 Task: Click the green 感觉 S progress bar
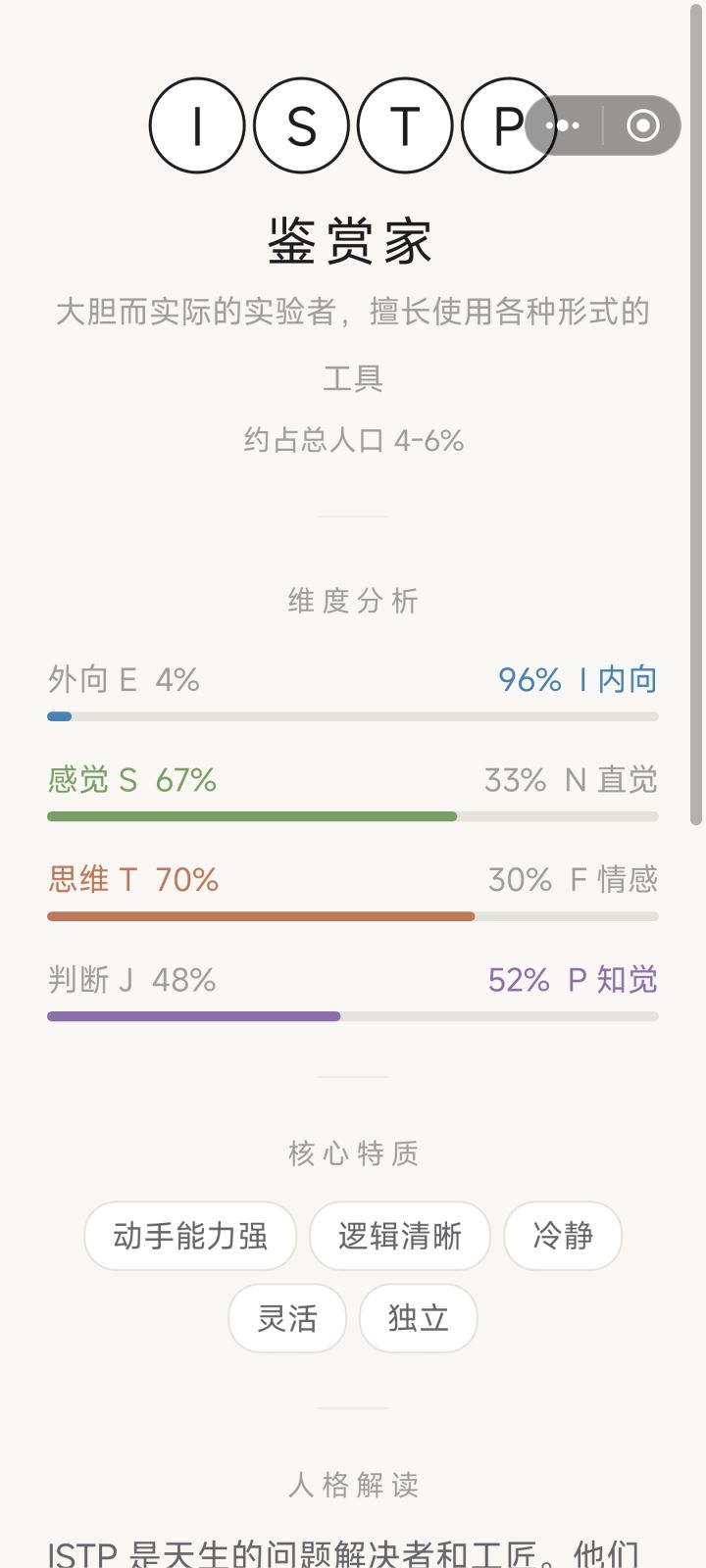click(353, 816)
